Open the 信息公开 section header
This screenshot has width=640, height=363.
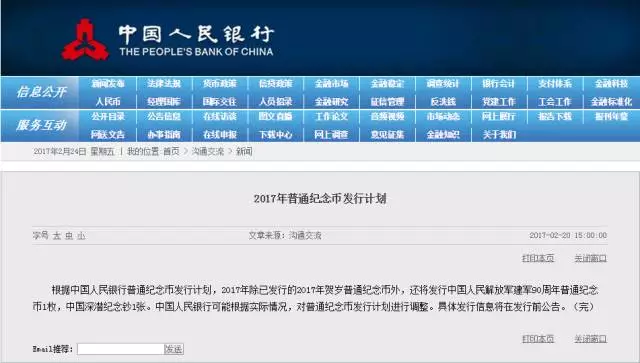pyautogui.click(x=41, y=92)
